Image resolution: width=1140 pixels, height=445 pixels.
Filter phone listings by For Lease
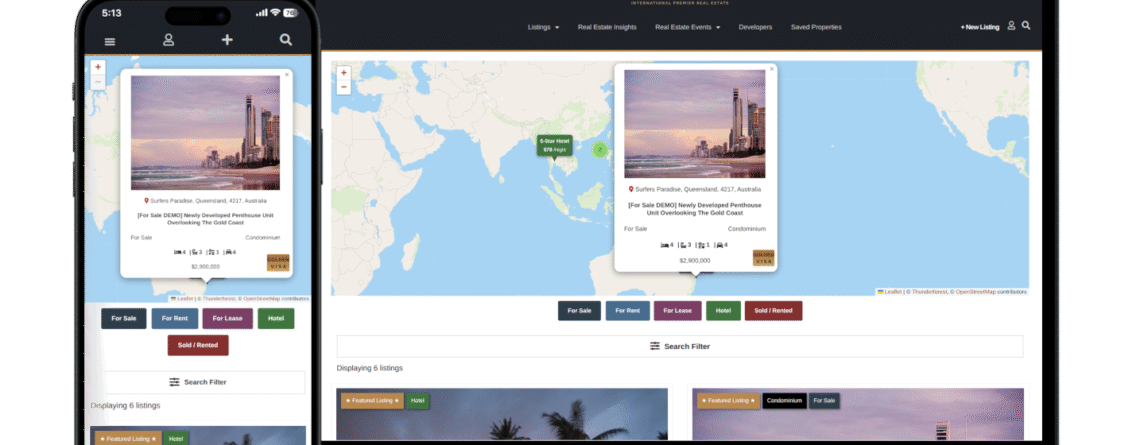(228, 318)
